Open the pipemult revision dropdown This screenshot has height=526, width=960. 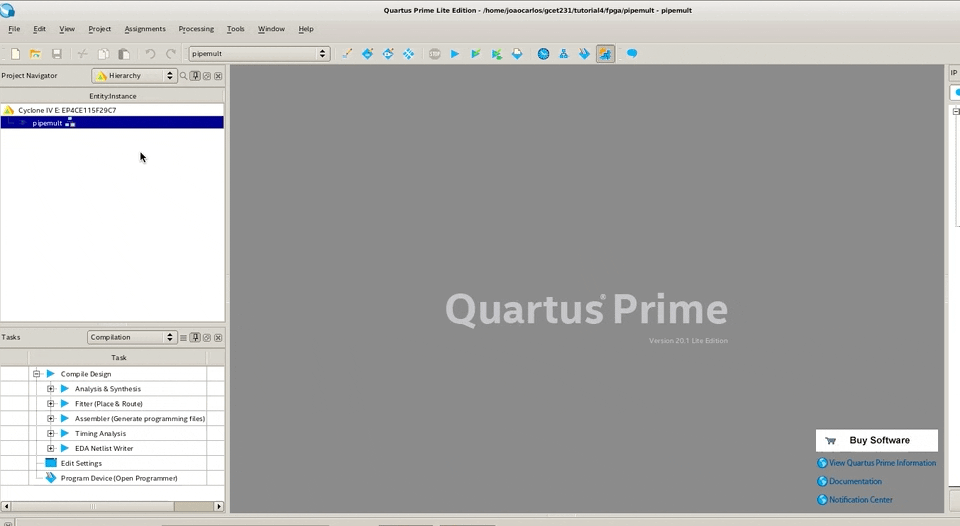tap(260, 54)
